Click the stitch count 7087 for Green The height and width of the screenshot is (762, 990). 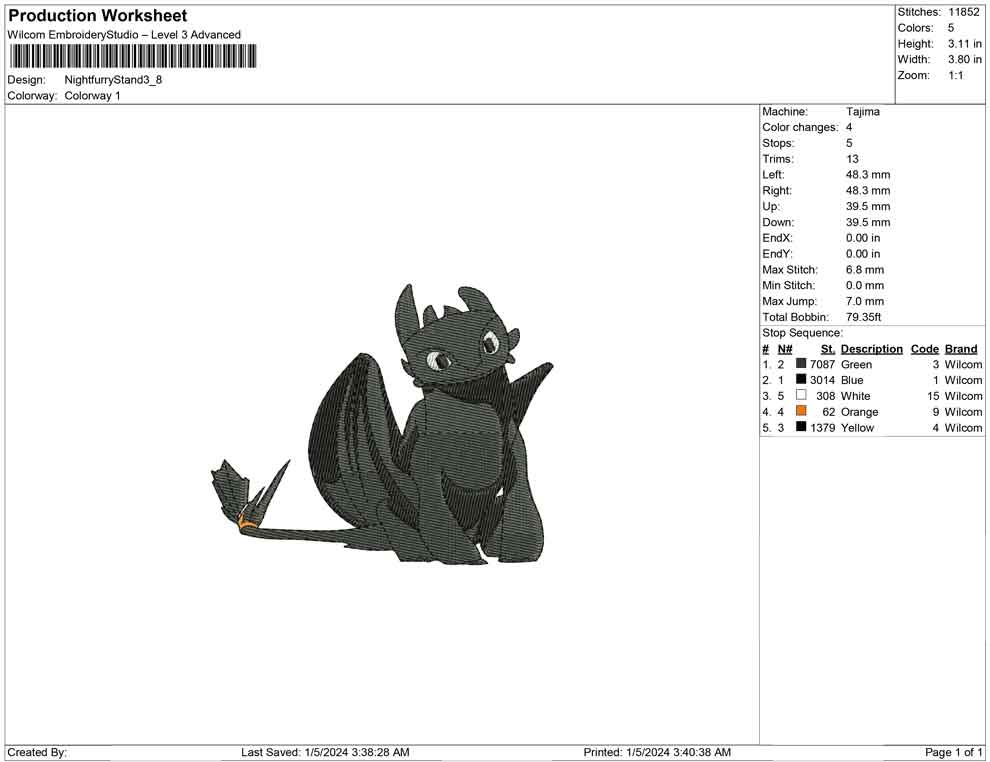pyautogui.click(x=822, y=364)
